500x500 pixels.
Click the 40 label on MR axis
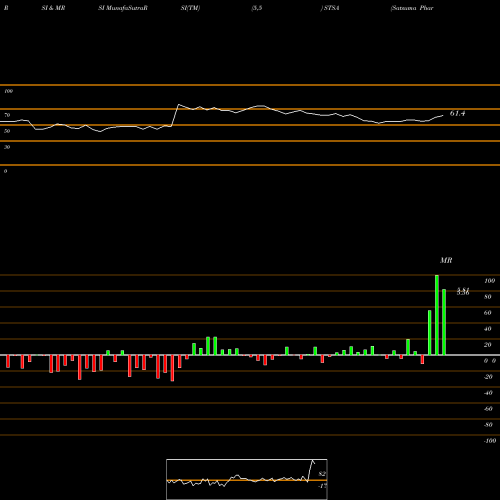pos(488,329)
